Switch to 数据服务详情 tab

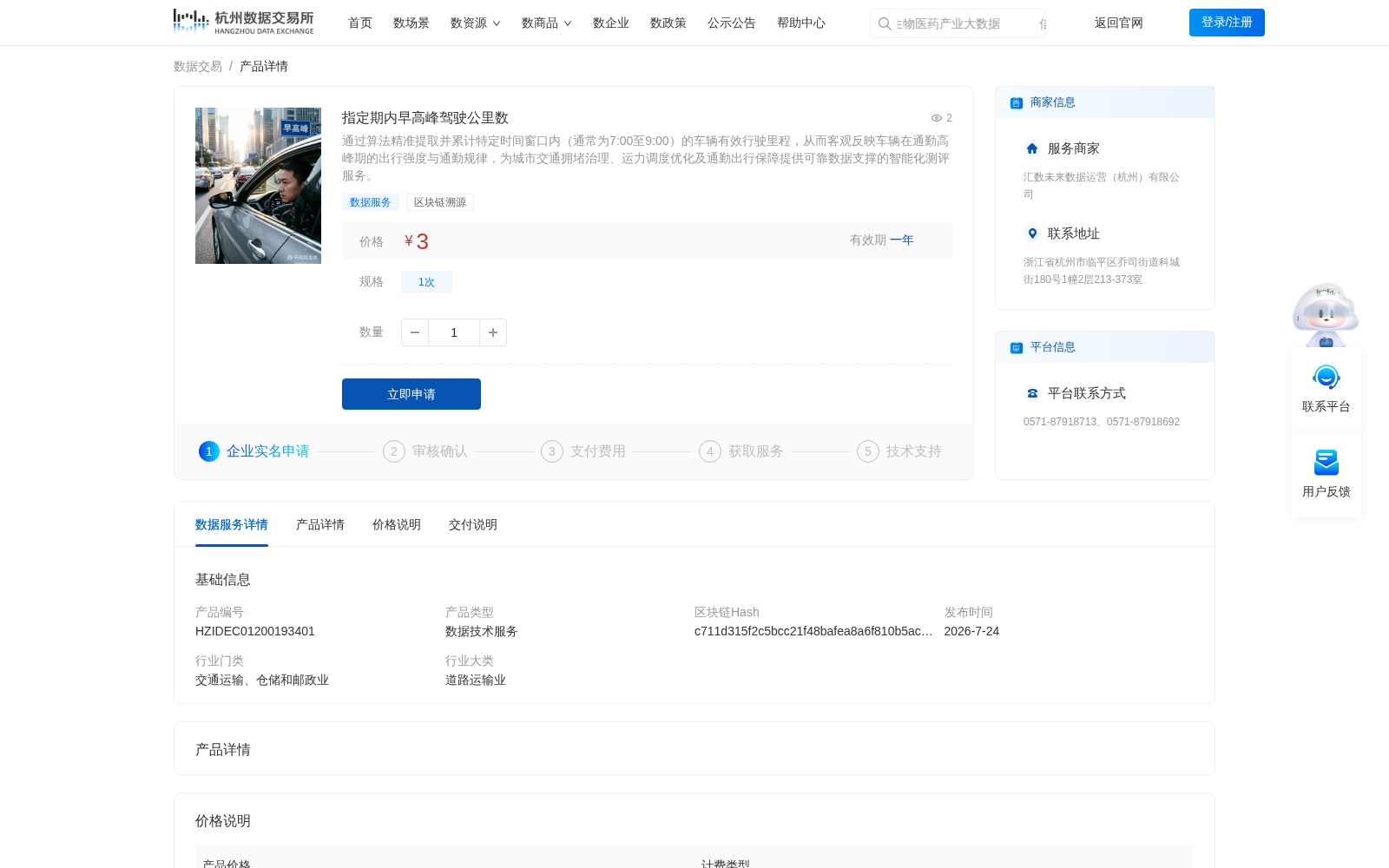tap(232, 524)
